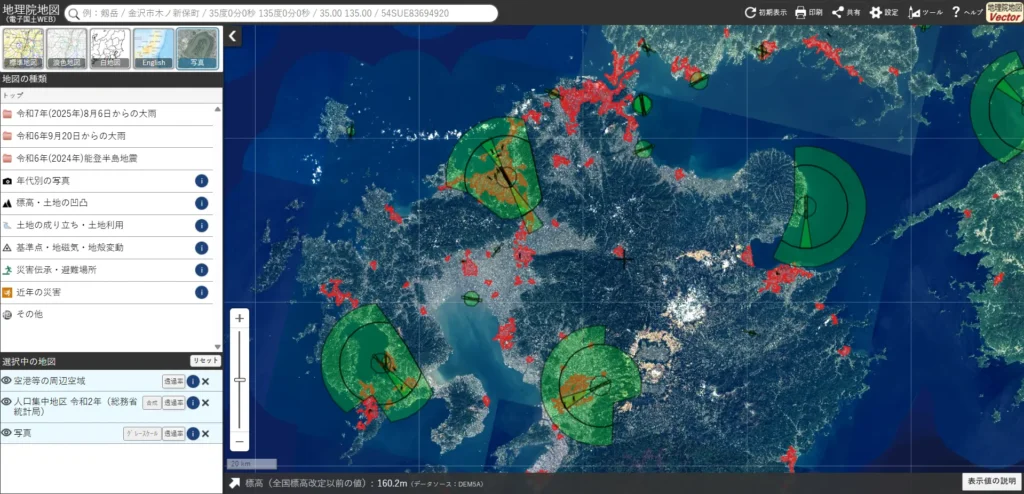Select the 標準地図 base map
1024x494 pixels.
point(24,48)
